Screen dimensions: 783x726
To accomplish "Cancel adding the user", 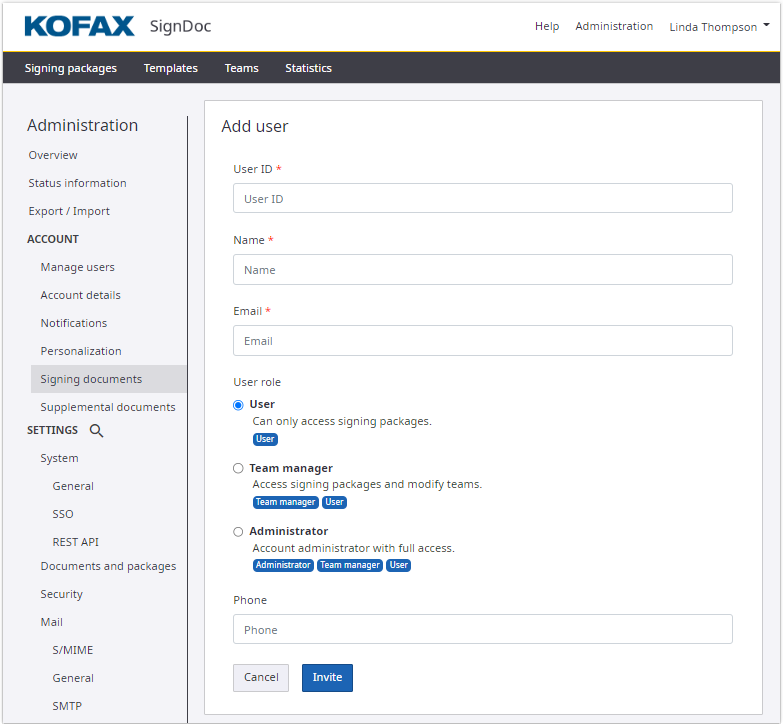I will point(261,678).
